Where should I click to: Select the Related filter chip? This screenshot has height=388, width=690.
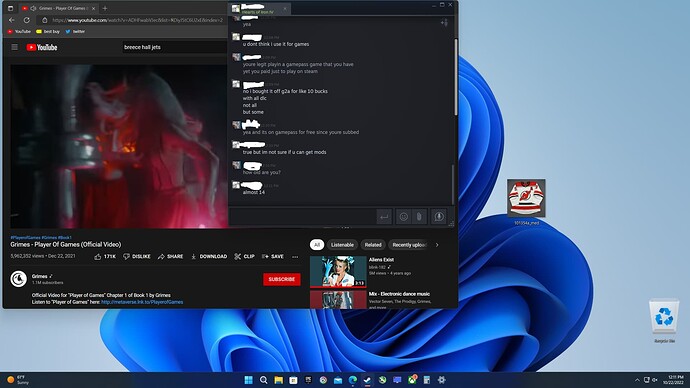click(373, 245)
